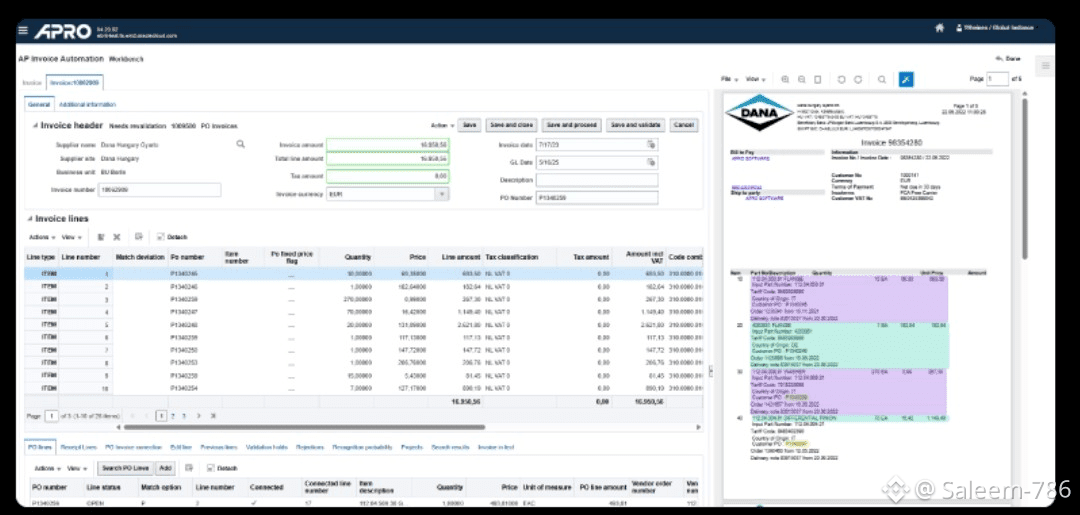The height and width of the screenshot is (515, 1080).
Task: Zoom out of the invoice document
Action: click(x=801, y=79)
